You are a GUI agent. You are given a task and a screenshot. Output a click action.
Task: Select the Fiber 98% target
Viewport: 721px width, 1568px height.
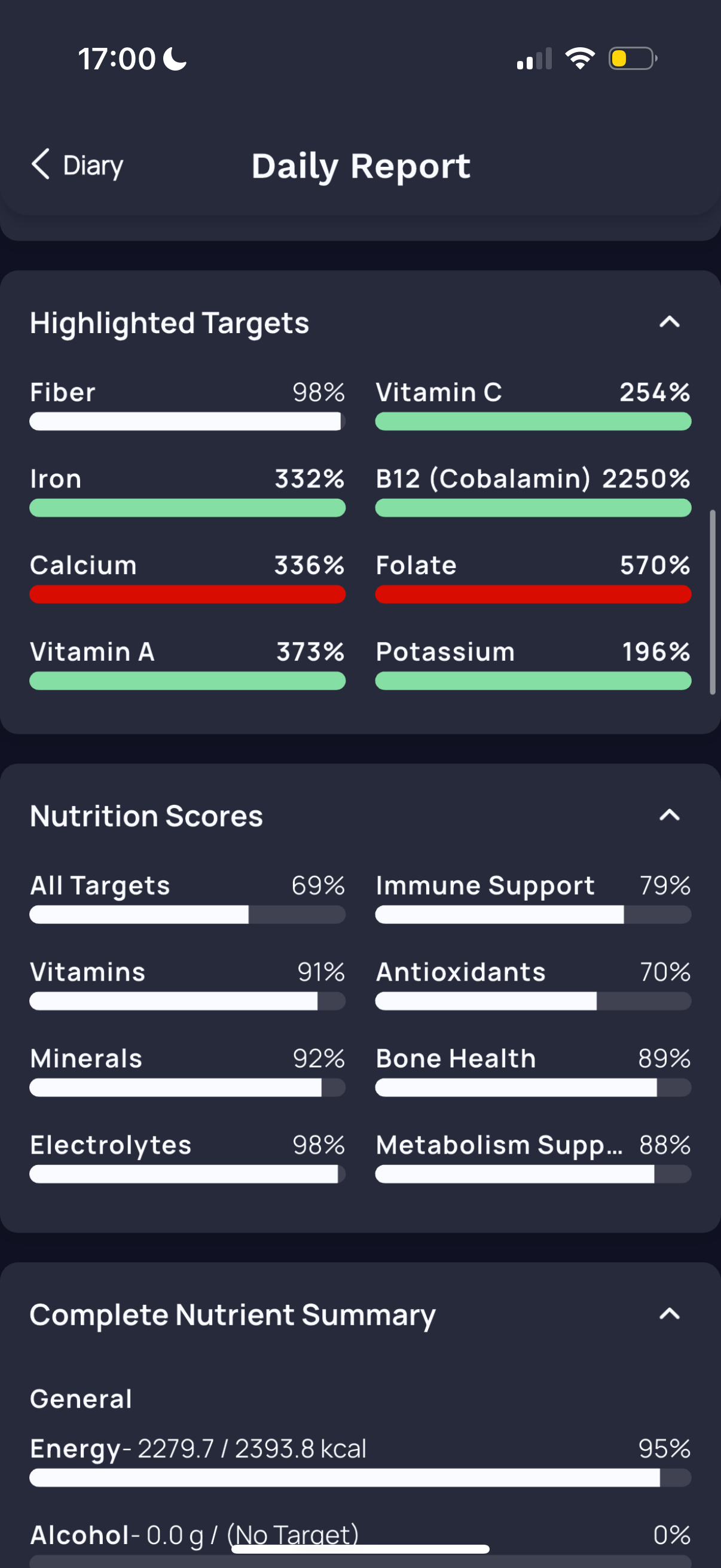coord(187,405)
